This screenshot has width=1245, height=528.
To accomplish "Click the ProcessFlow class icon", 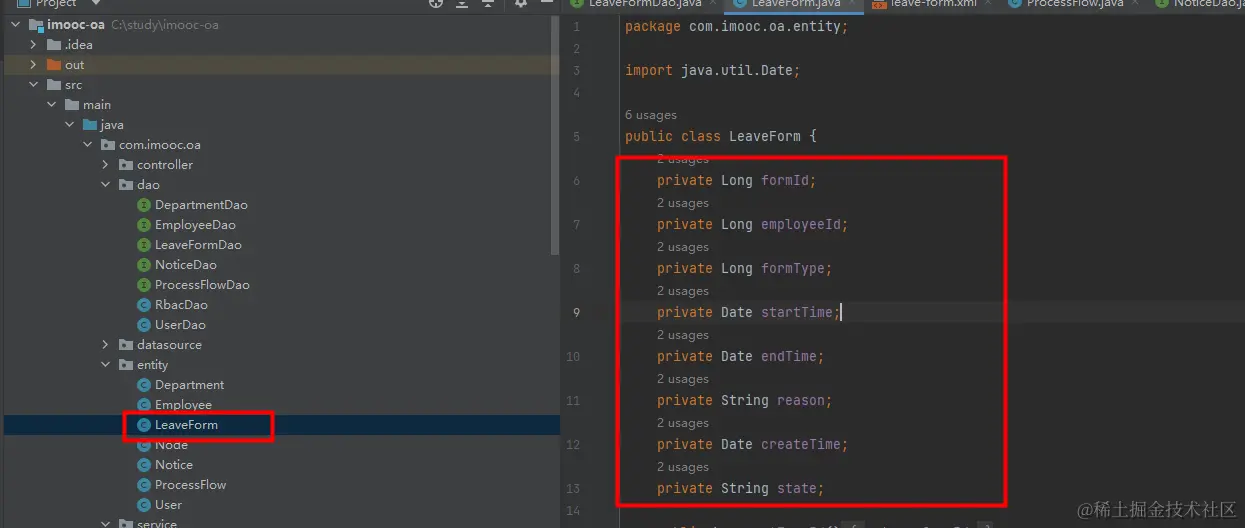I will click(x=144, y=485).
